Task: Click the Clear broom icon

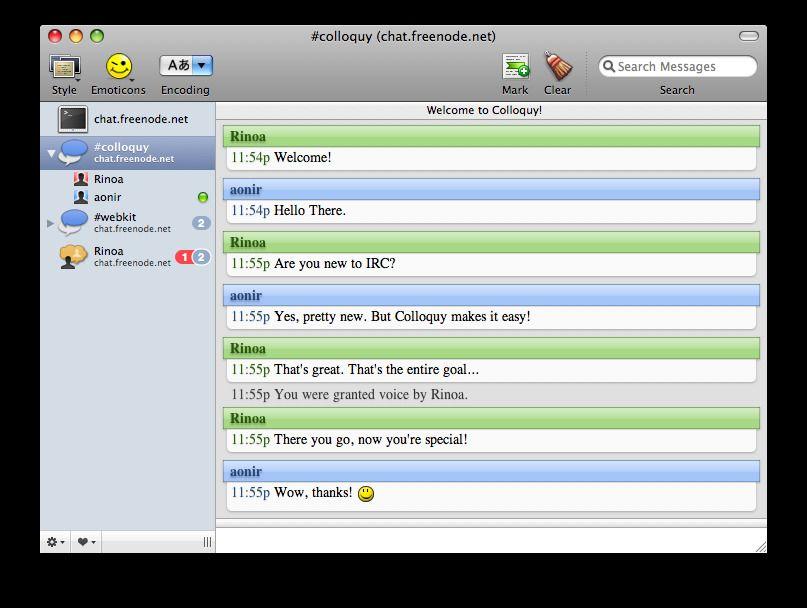Action: click(558, 66)
